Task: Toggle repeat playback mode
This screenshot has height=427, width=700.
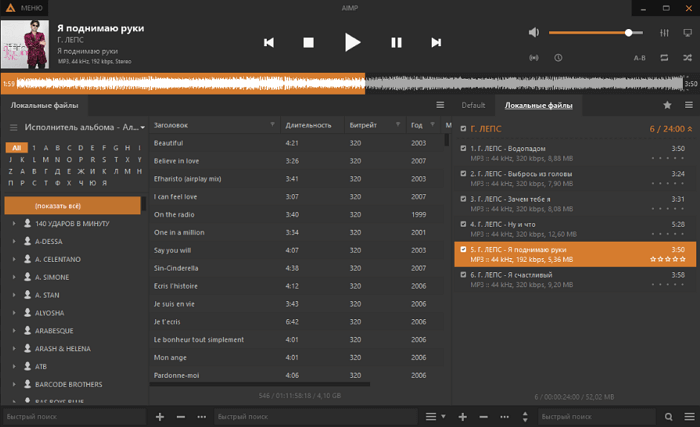Action: coord(665,57)
